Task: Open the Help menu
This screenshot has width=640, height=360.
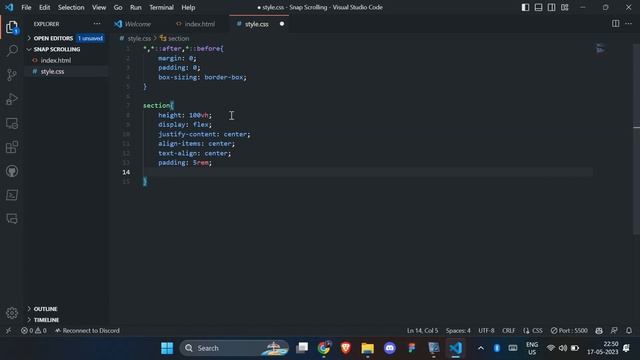Action: point(188,7)
